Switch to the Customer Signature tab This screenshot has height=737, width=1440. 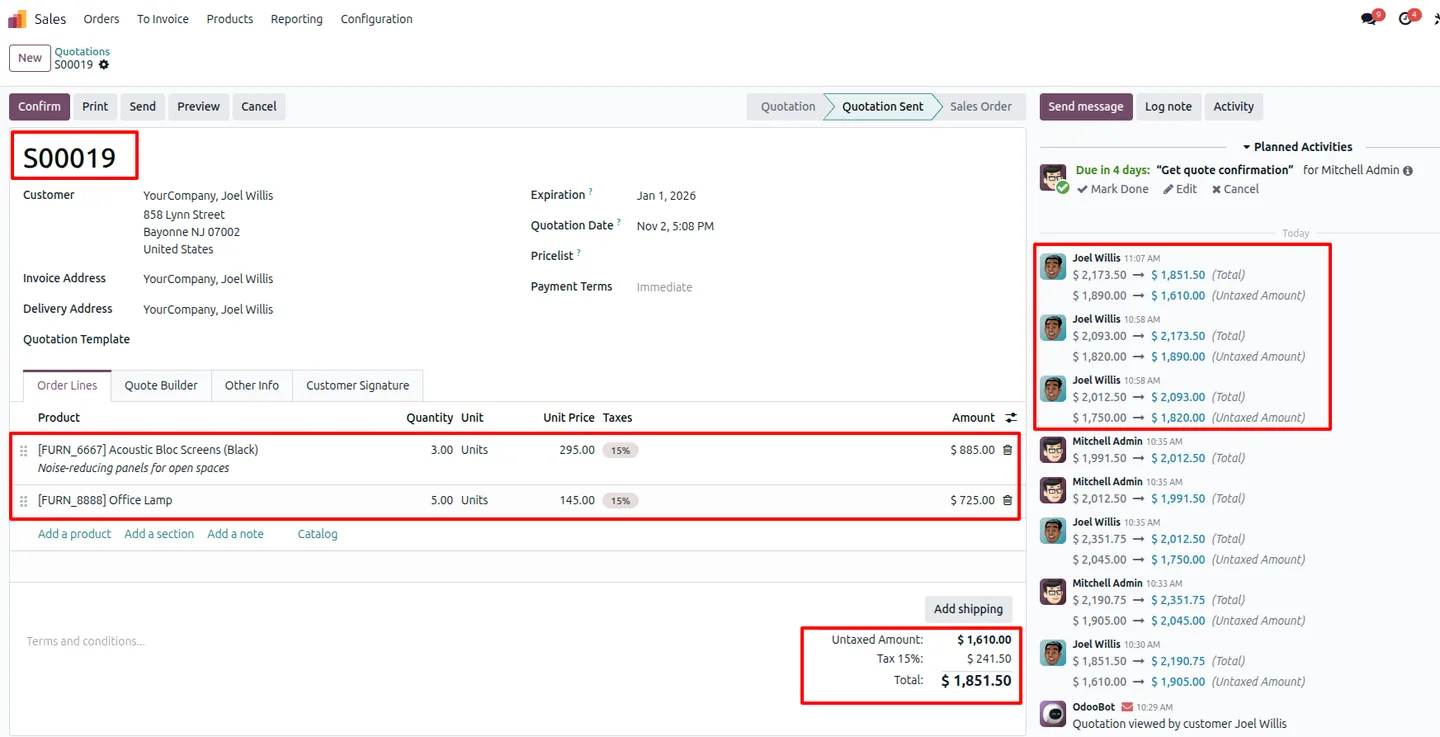tap(357, 386)
